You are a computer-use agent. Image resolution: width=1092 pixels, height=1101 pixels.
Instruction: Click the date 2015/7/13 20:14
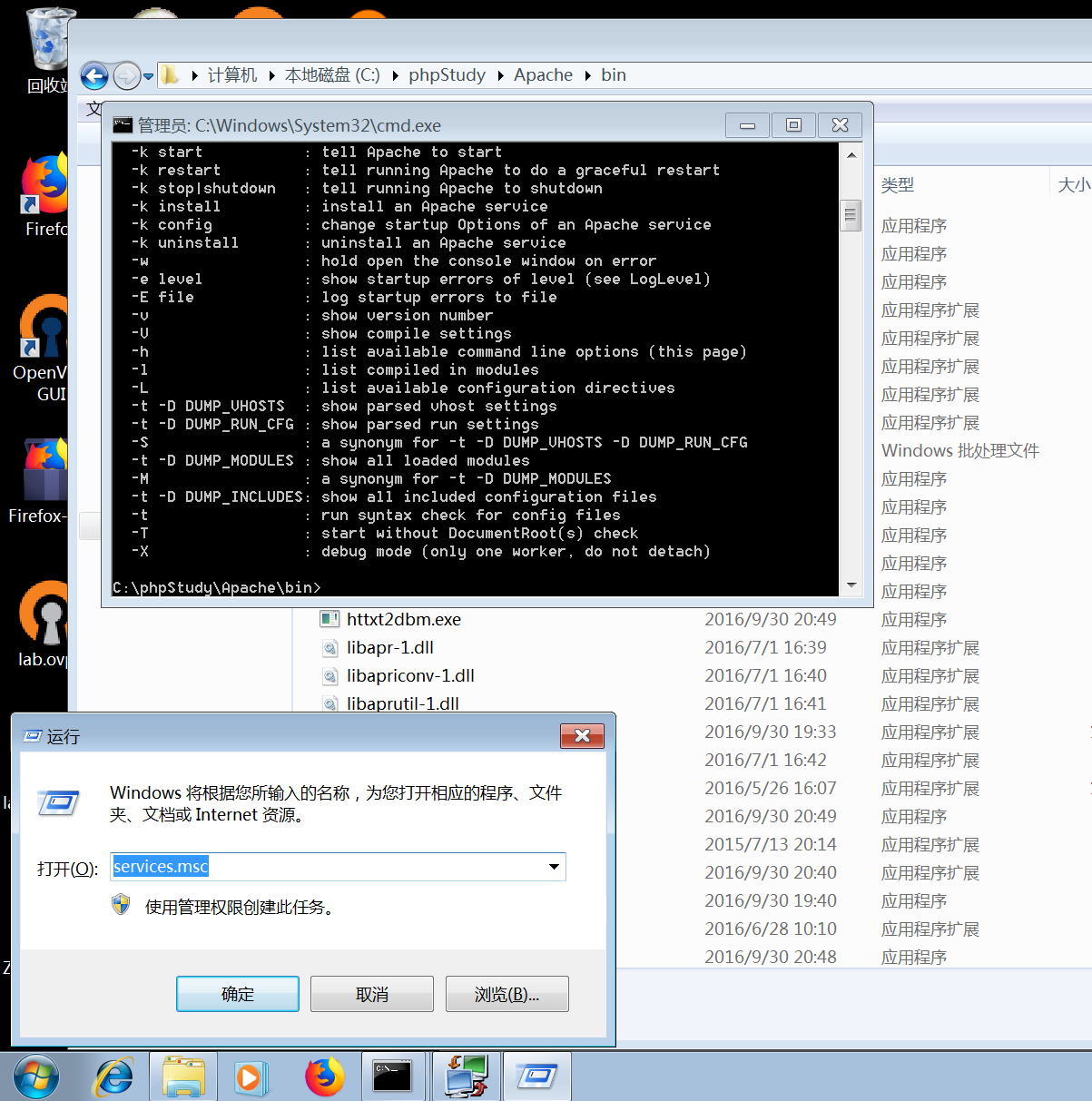771,845
